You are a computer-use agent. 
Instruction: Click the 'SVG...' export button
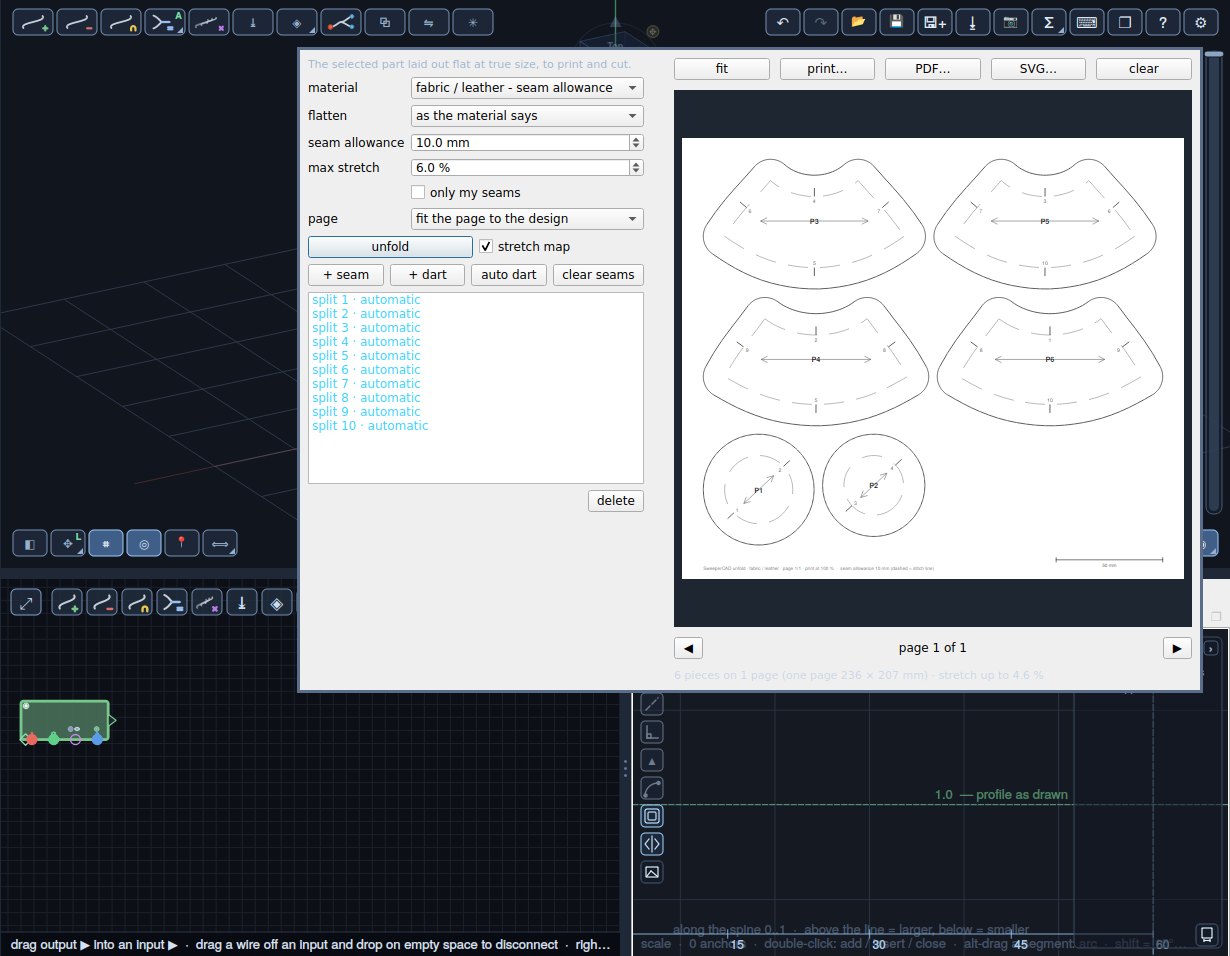[x=1038, y=69]
